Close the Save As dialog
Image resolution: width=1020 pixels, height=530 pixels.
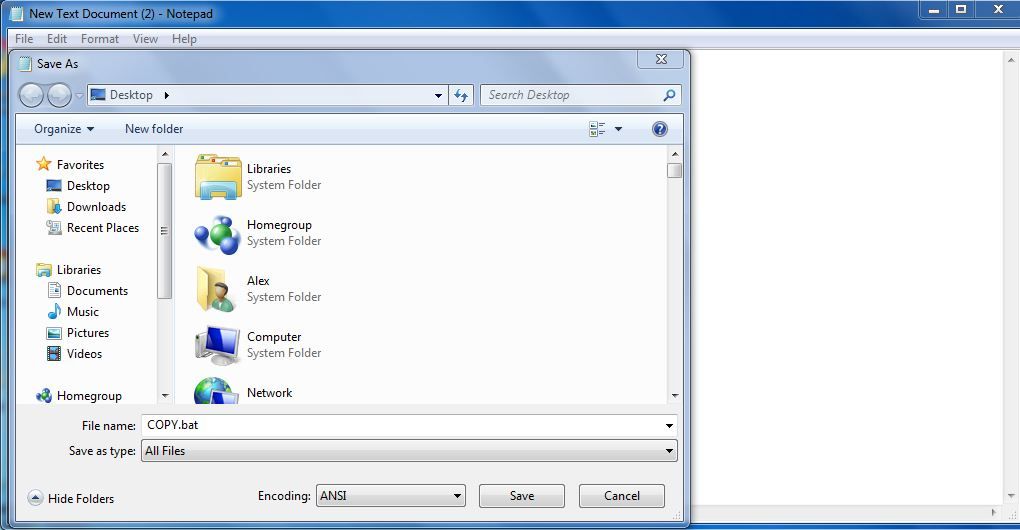(x=661, y=59)
